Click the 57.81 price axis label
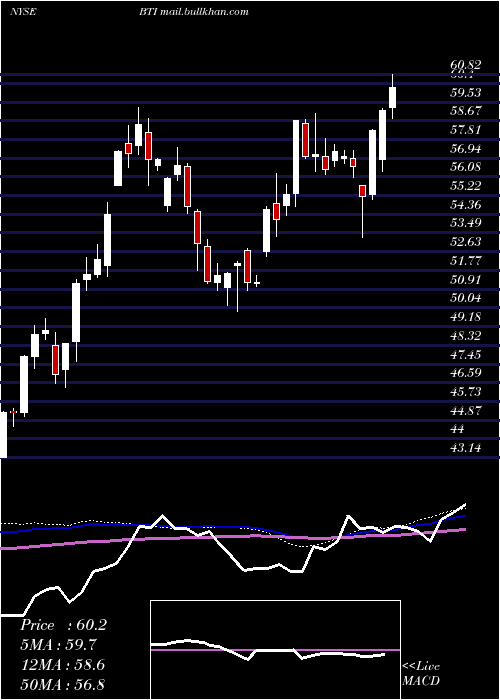This screenshot has width=500, height=700. pos(466,130)
